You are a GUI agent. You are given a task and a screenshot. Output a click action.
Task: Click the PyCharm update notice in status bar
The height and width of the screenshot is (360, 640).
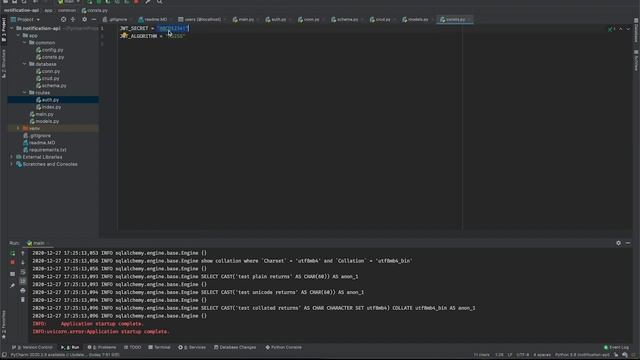click(65, 355)
